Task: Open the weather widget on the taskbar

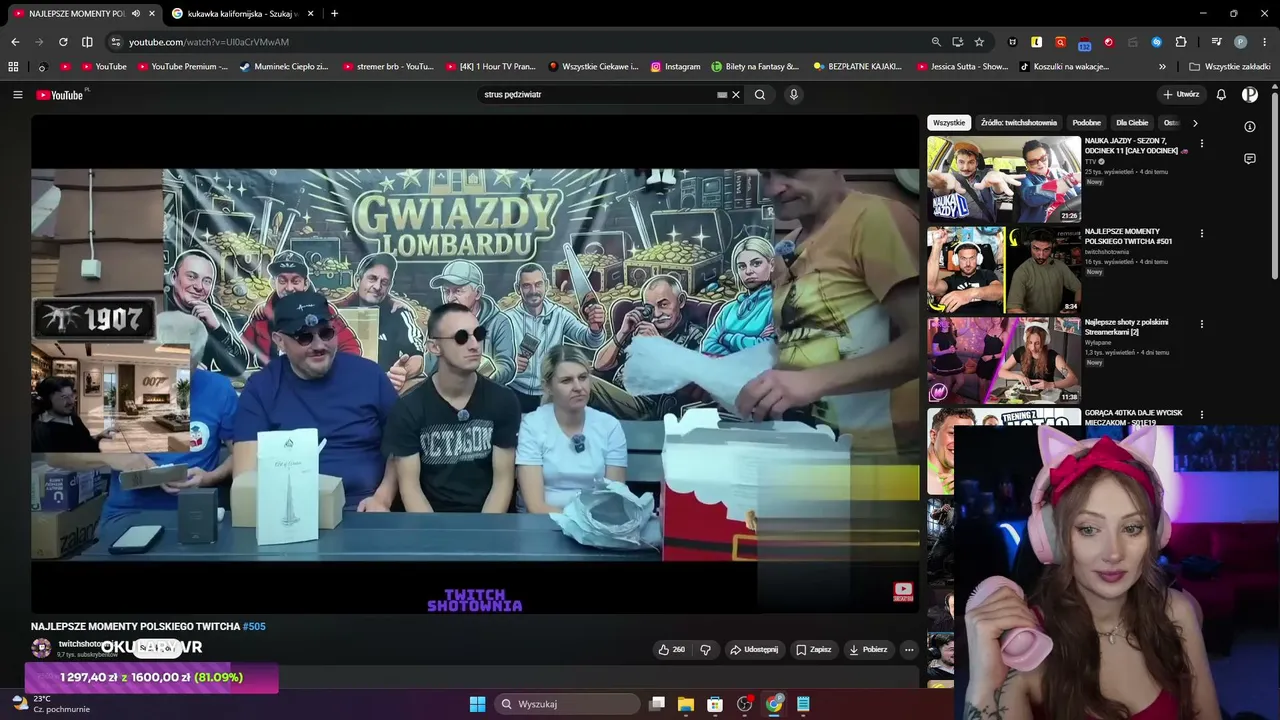Action: point(50,704)
